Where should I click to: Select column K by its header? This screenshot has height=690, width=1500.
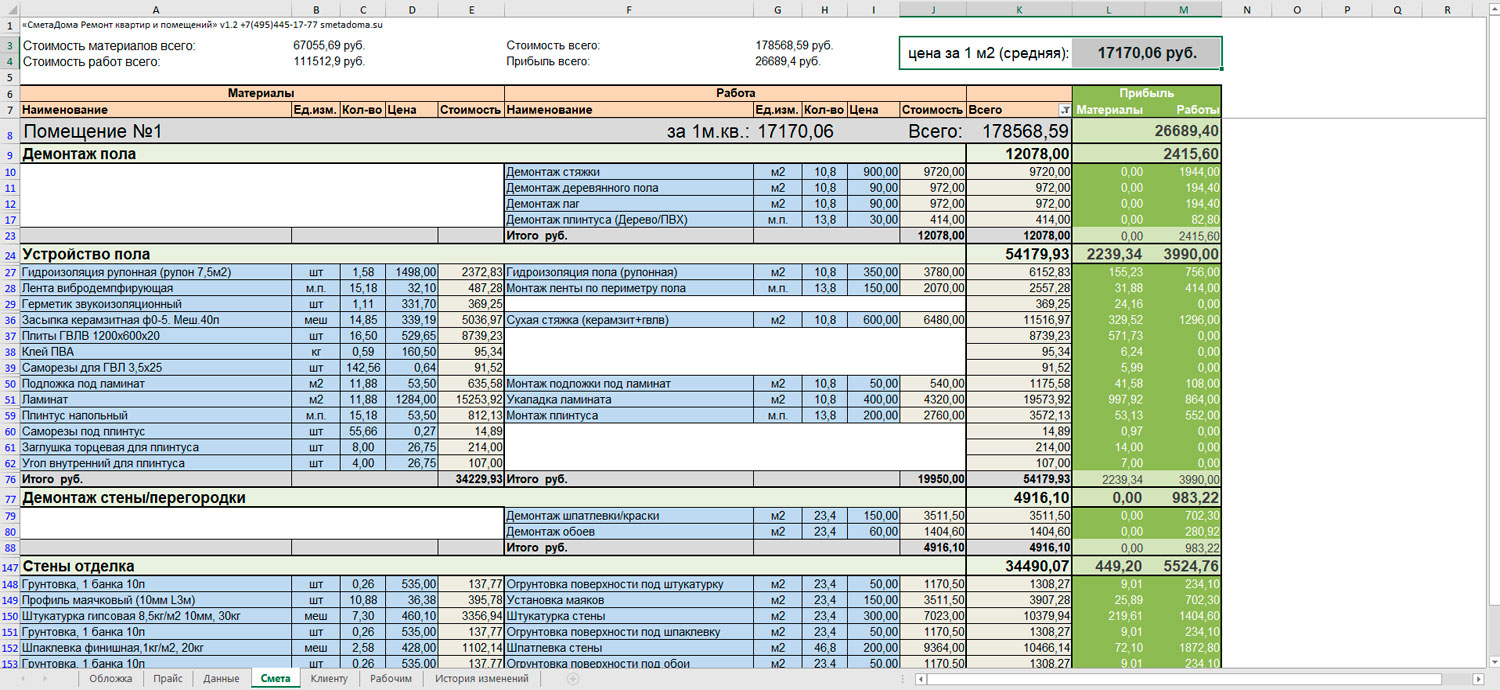pos(1019,9)
